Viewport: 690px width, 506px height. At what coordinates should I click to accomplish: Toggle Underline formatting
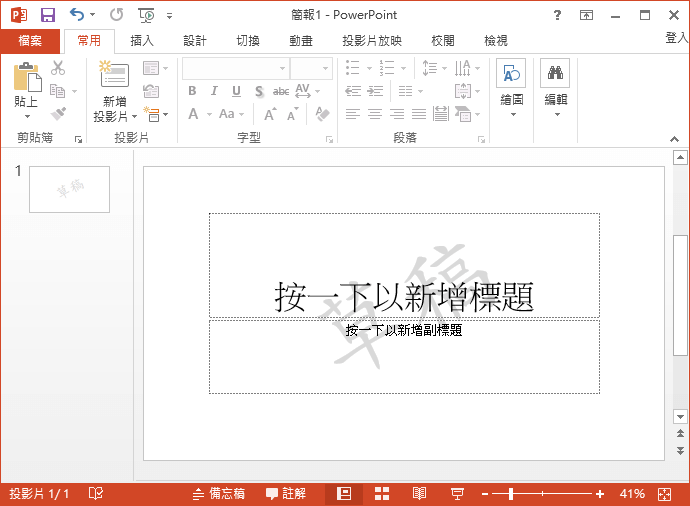236,91
